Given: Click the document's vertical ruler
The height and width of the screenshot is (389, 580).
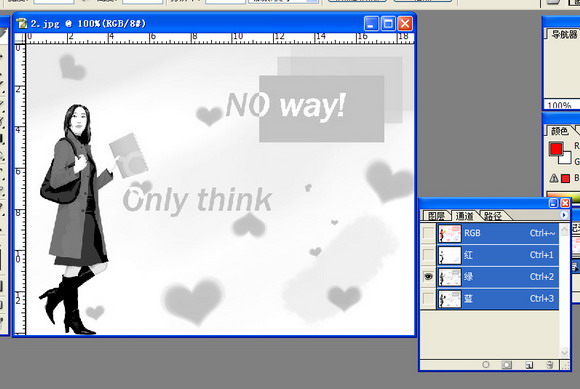Looking at the screenshot, I should 20,189.
